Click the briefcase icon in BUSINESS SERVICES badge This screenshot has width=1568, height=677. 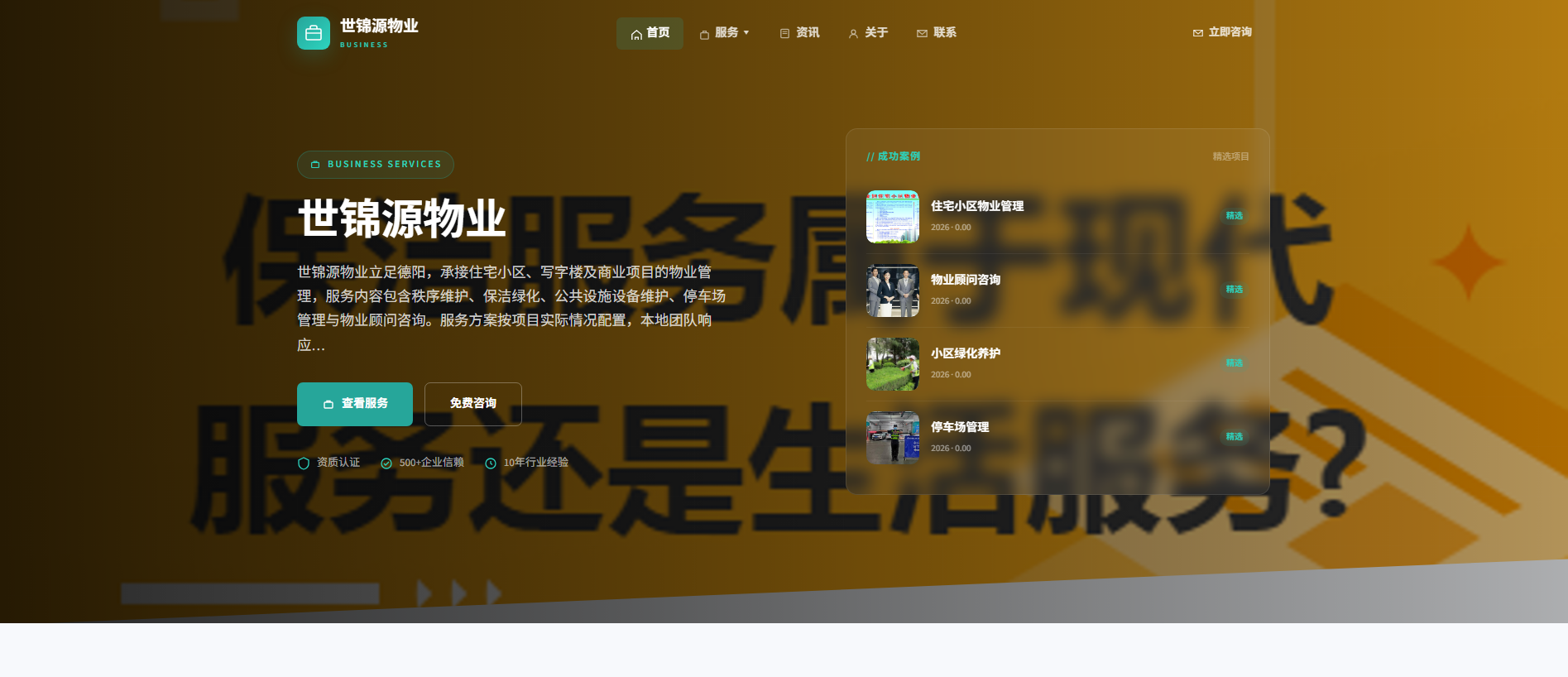click(x=315, y=165)
